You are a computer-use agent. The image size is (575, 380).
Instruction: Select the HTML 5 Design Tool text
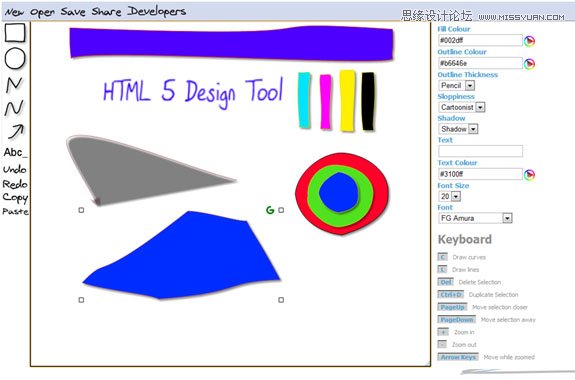[193, 92]
